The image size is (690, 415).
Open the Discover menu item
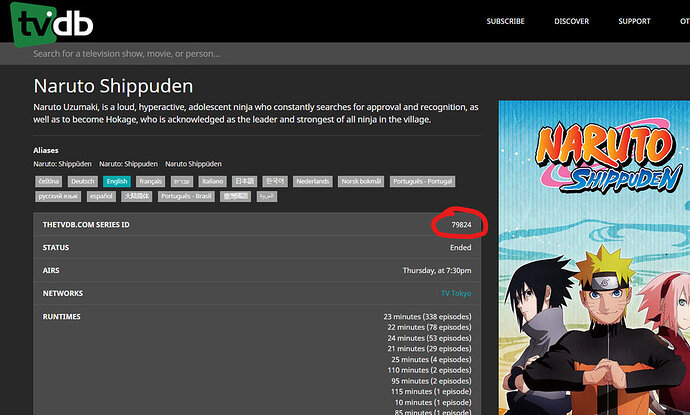pos(571,21)
